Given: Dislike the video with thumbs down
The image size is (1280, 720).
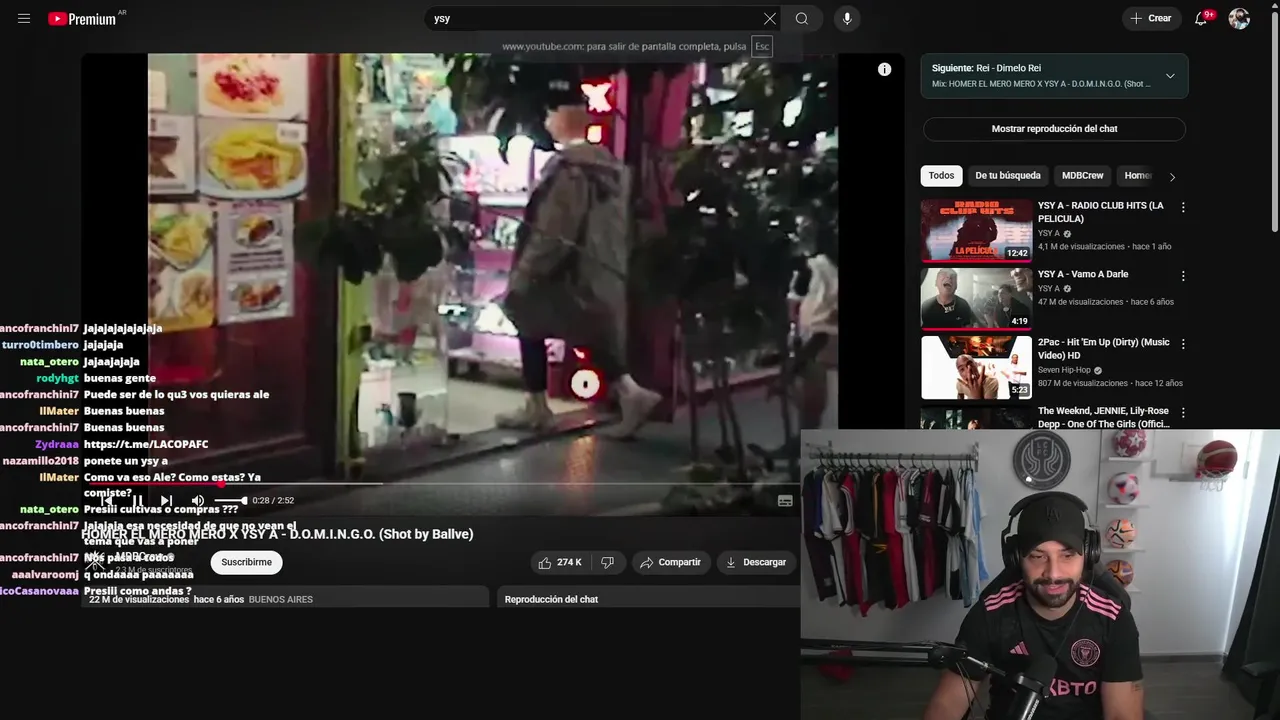Looking at the screenshot, I should [x=607, y=563].
